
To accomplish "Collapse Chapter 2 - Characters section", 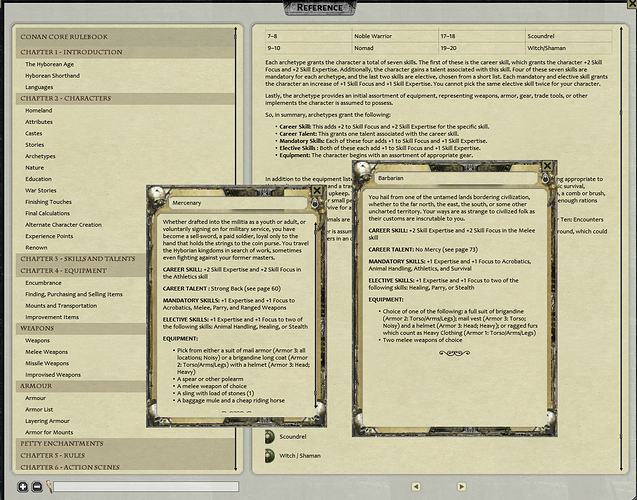I will 125,98.
